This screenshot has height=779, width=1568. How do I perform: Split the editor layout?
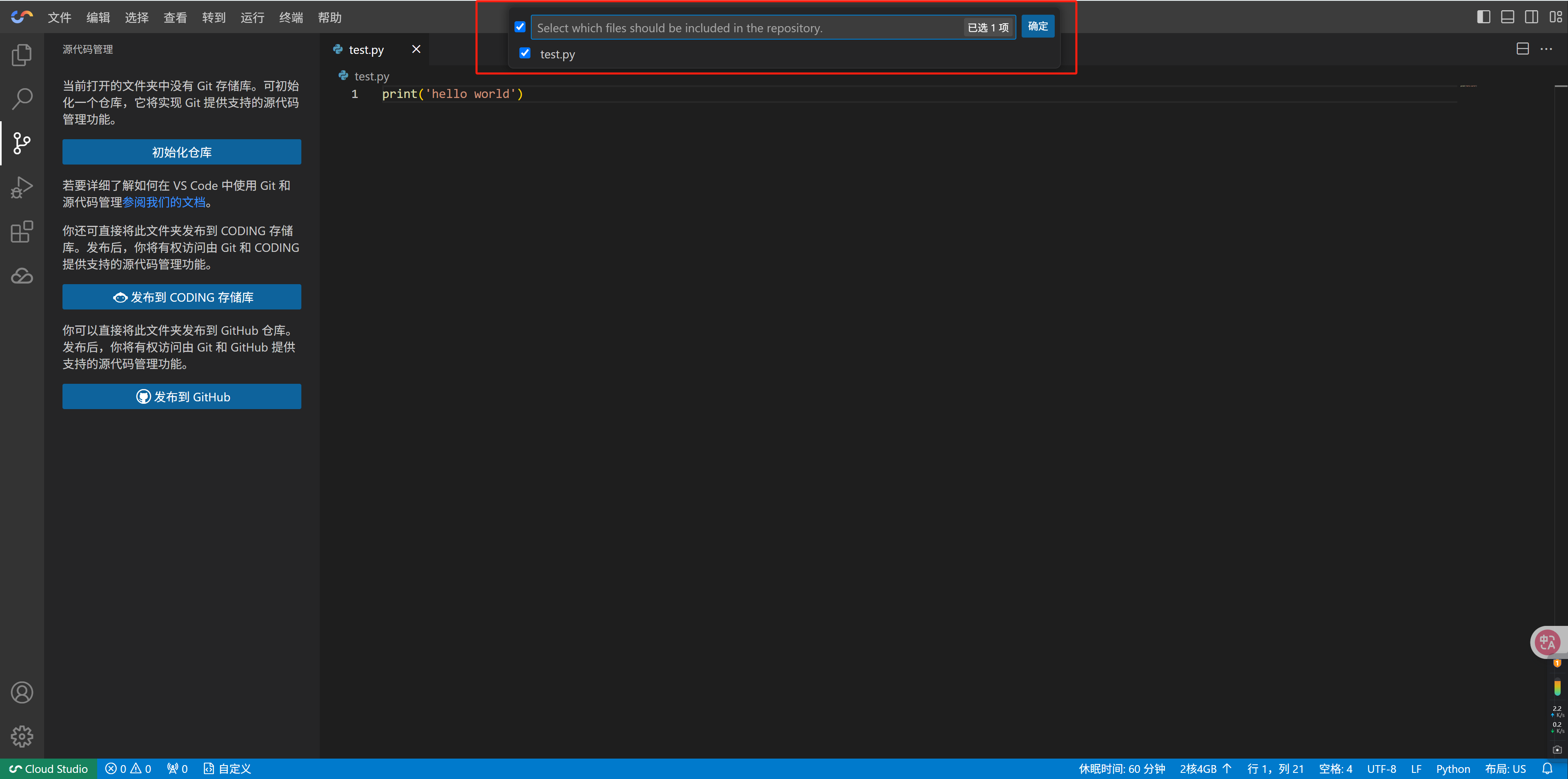(x=1522, y=49)
